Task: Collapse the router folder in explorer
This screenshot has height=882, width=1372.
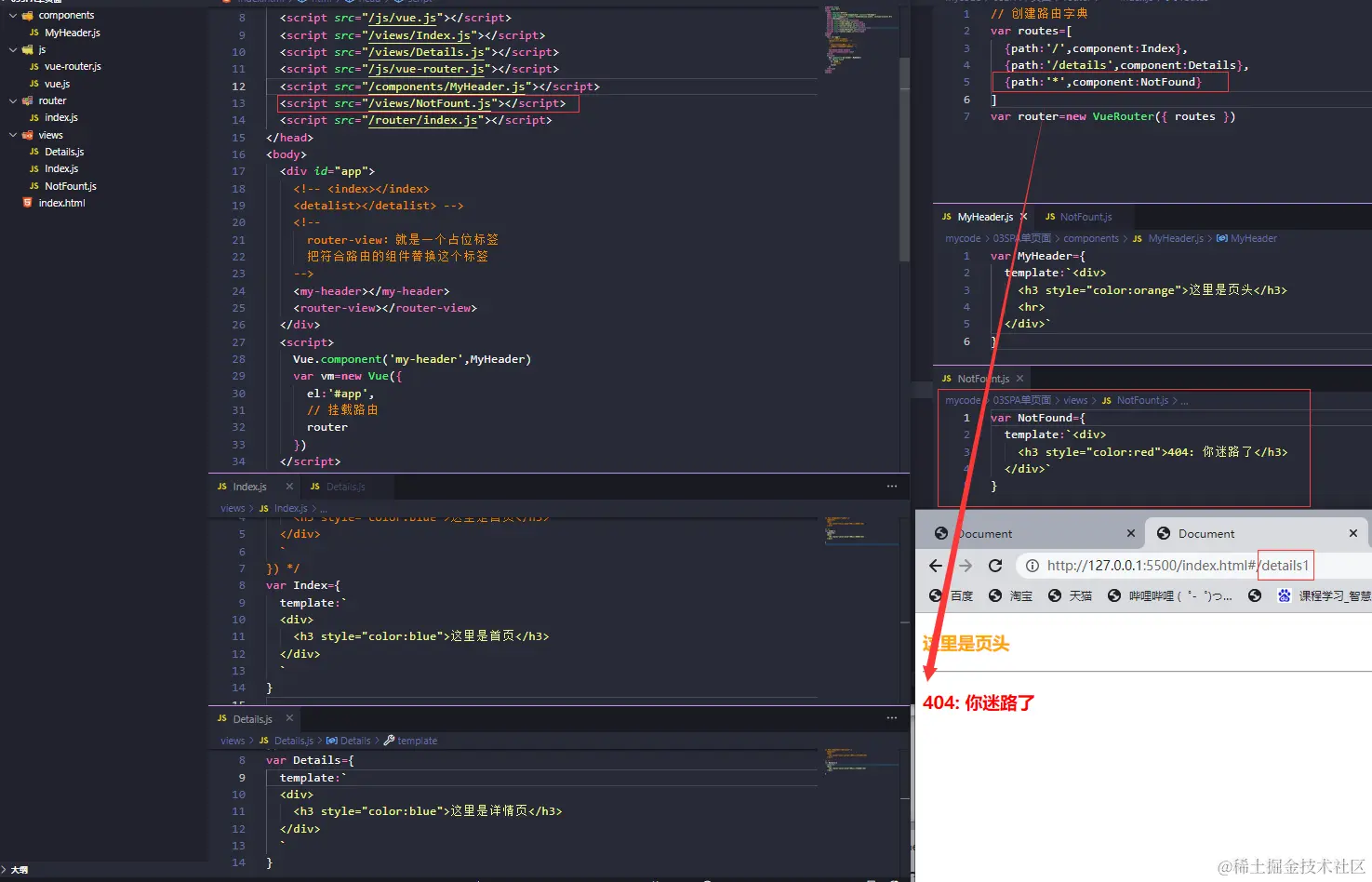Action: click(13, 100)
